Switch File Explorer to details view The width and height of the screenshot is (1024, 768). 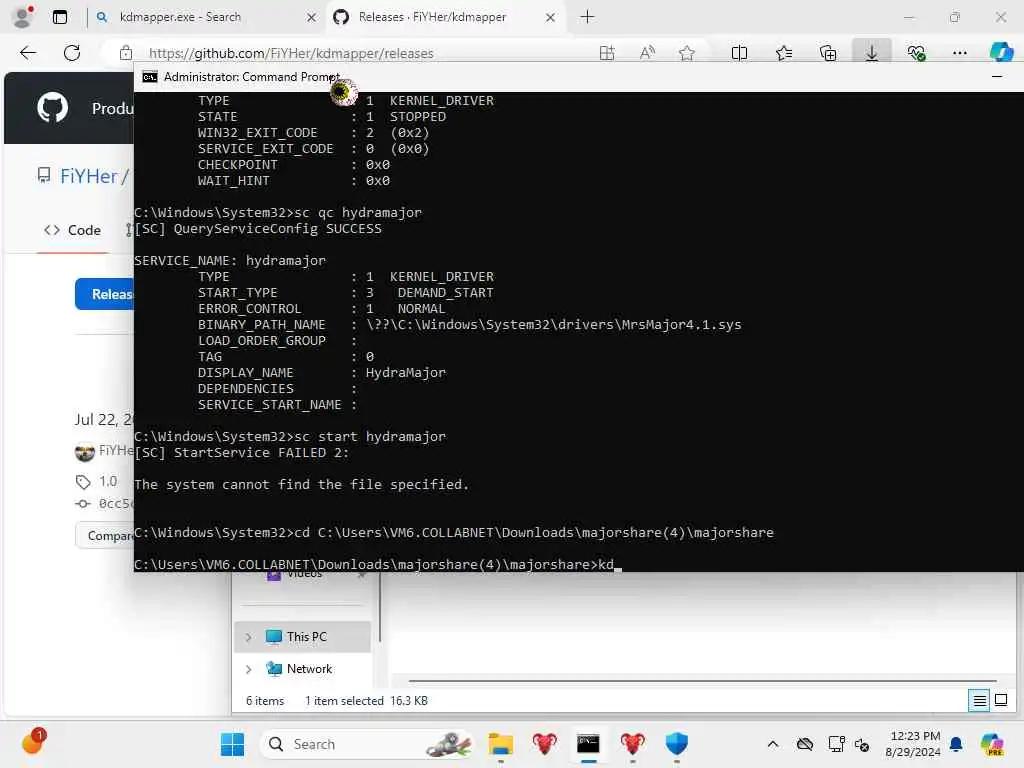pos(979,701)
